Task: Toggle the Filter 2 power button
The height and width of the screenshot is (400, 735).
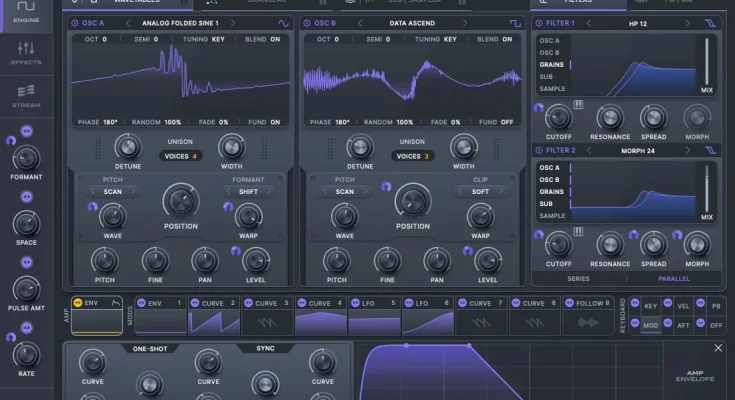Action: [541, 150]
